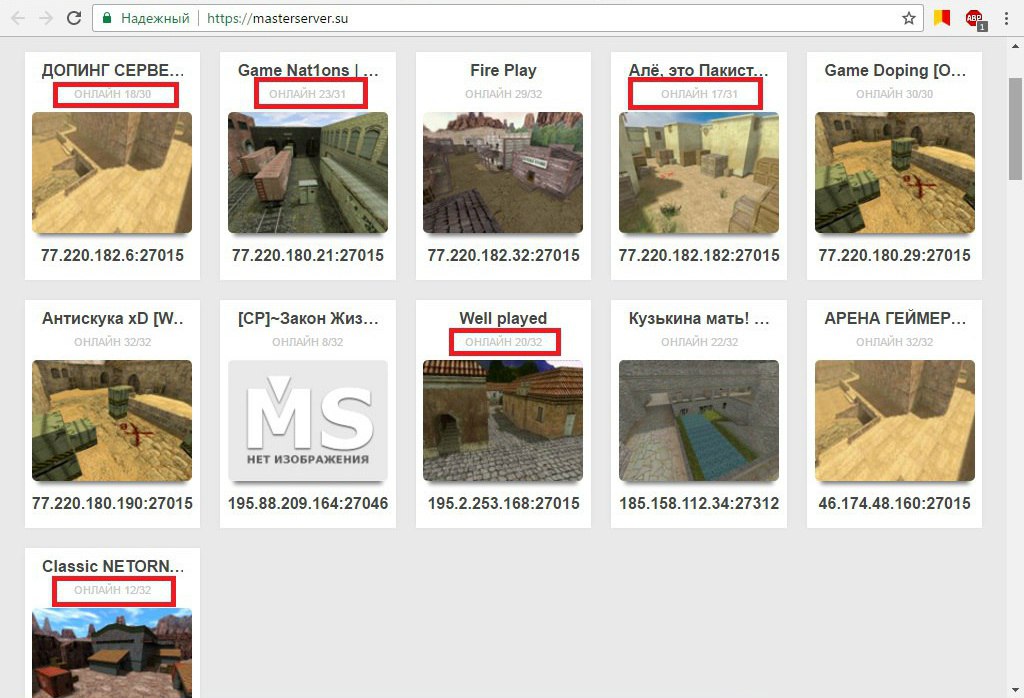Click the address 195.2.253.168:27015
The width and height of the screenshot is (1024, 698).
pos(504,503)
